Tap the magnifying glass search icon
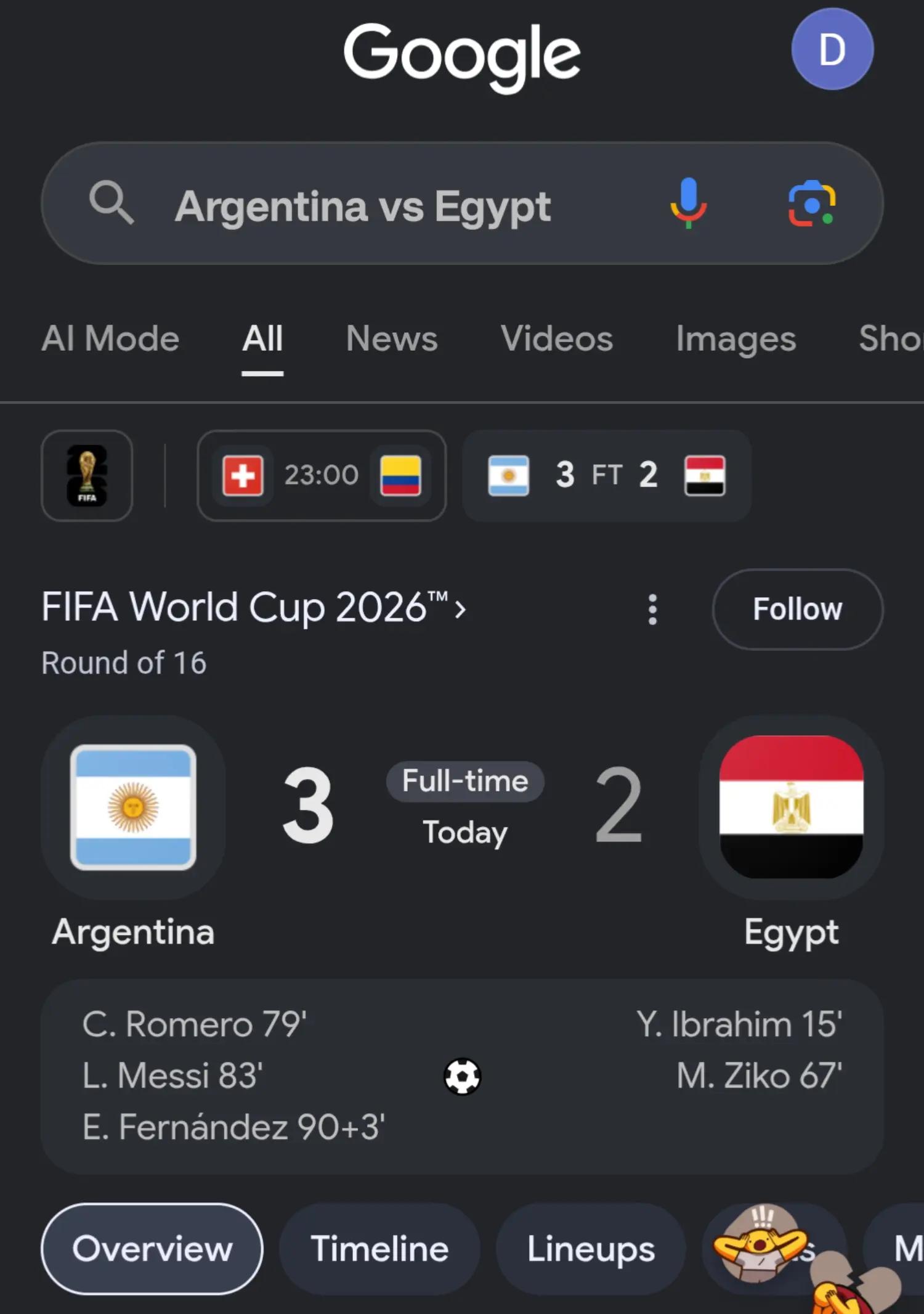Screen dimensions: 924x1314 111,202
